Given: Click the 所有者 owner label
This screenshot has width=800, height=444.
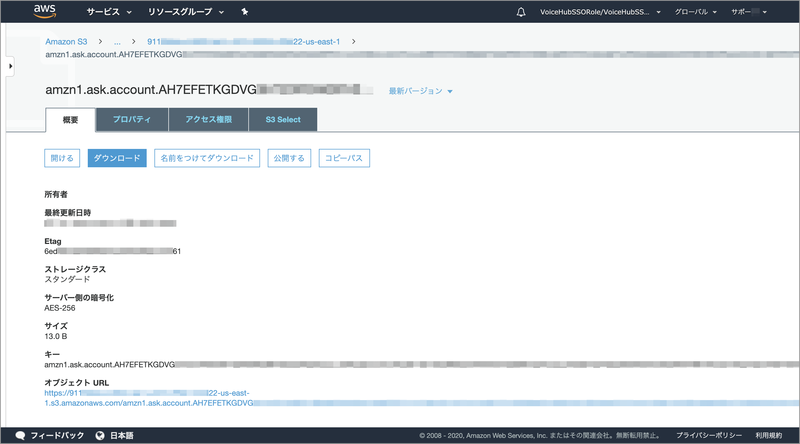Looking at the screenshot, I should [56, 194].
